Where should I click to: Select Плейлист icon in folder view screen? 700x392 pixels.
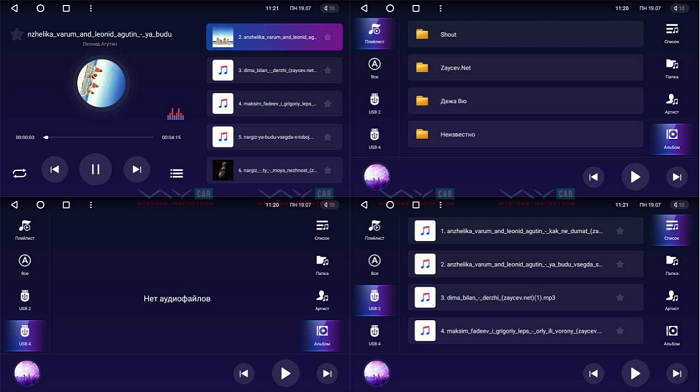[374, 33]
